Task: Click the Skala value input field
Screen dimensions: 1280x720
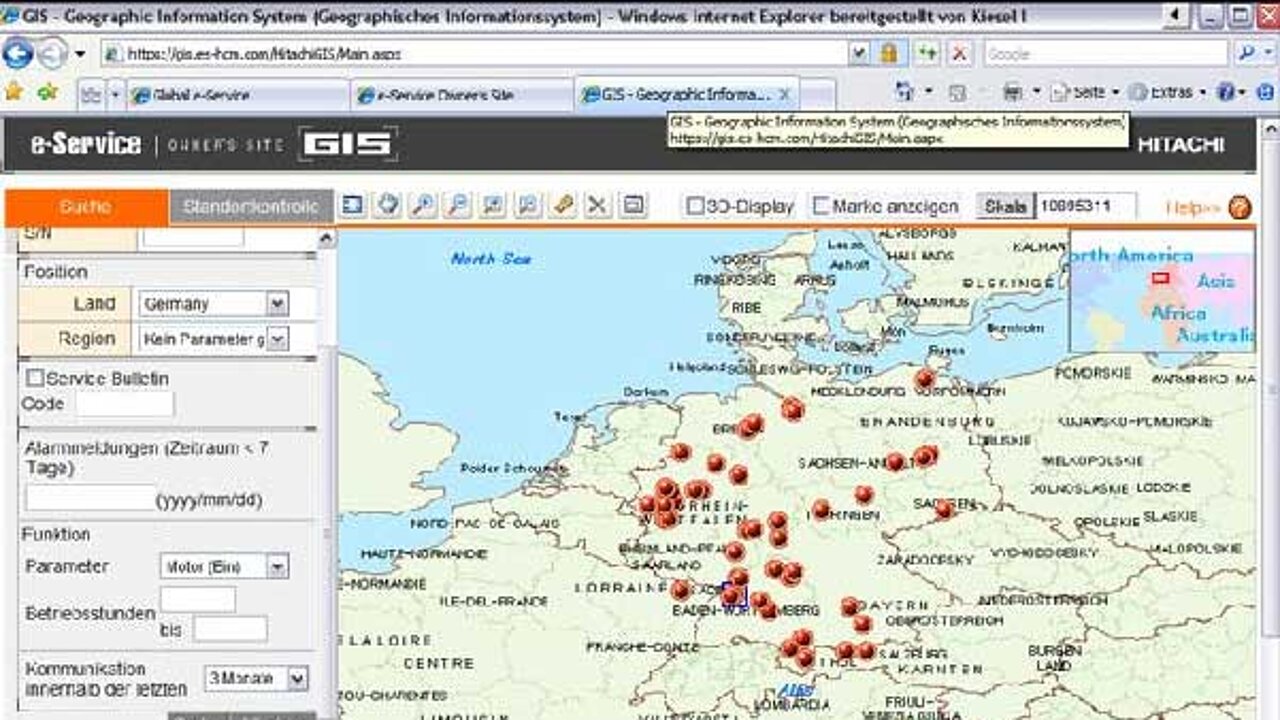Action: 1085,206
